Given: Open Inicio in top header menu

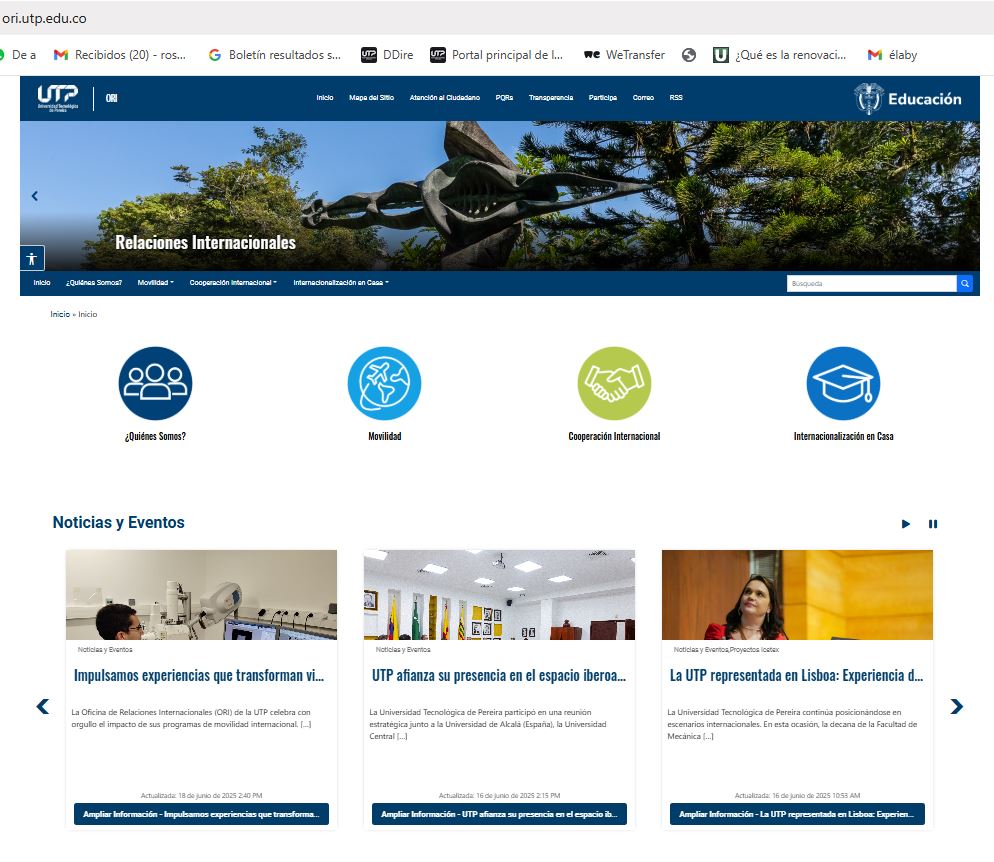Looking at the screenshot, I should [325, 98].
